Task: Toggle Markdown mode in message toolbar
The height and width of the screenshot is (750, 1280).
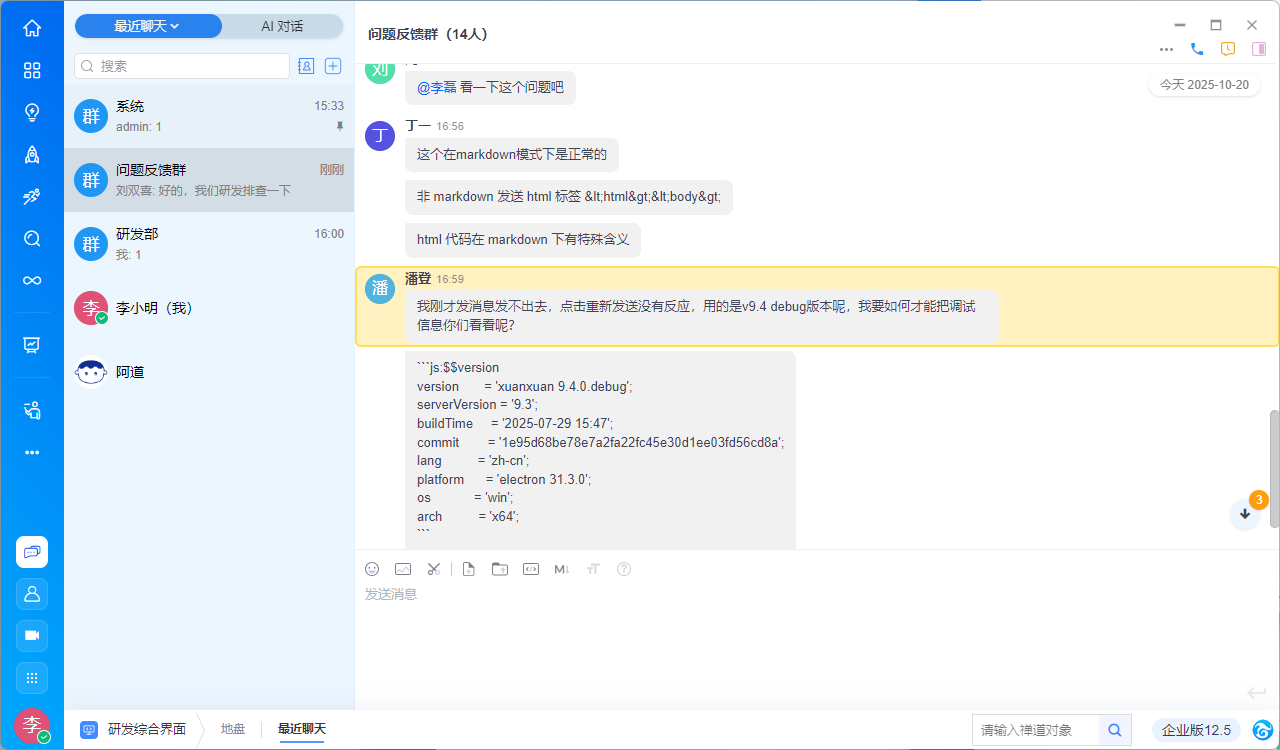Action: click(562, 569)
